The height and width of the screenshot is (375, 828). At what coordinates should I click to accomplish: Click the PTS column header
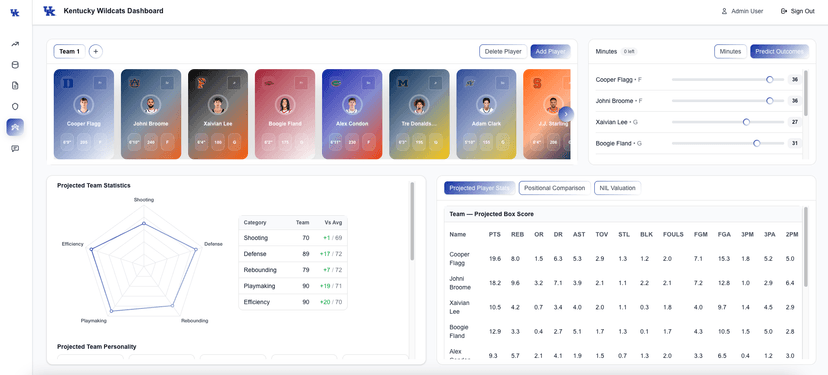[x=495, y=234]
